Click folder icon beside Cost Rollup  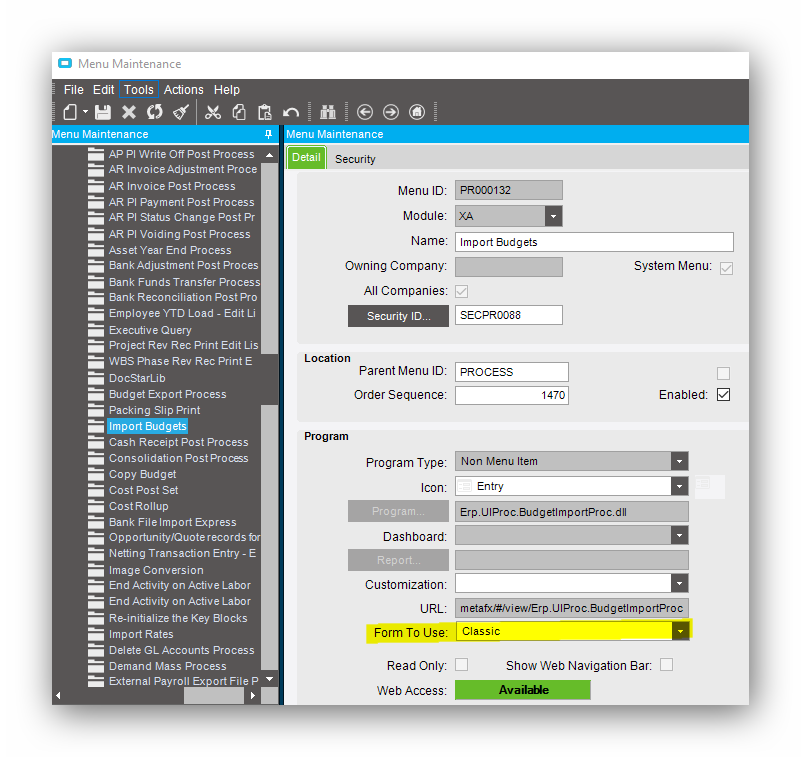96,507
